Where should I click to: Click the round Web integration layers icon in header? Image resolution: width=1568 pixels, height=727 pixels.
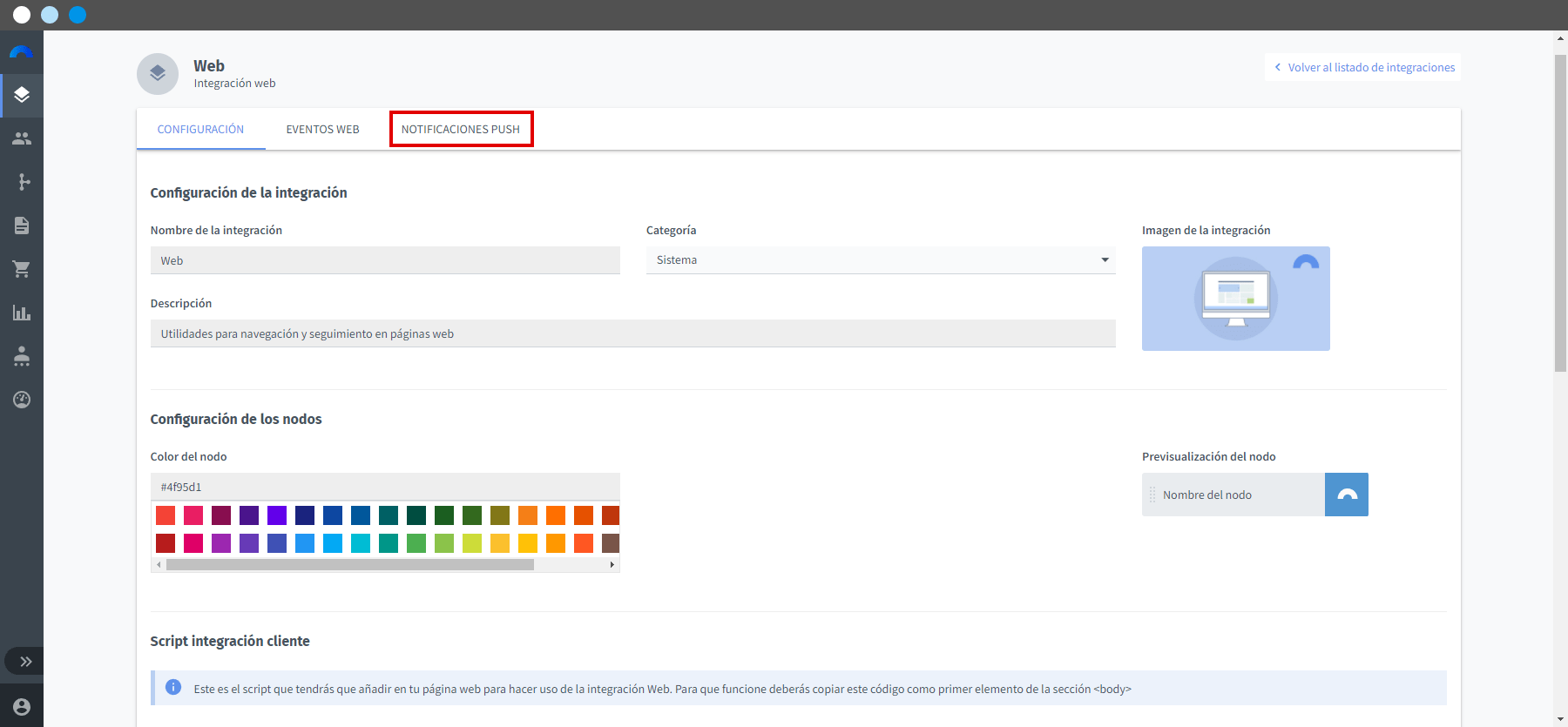coord(158,74)
